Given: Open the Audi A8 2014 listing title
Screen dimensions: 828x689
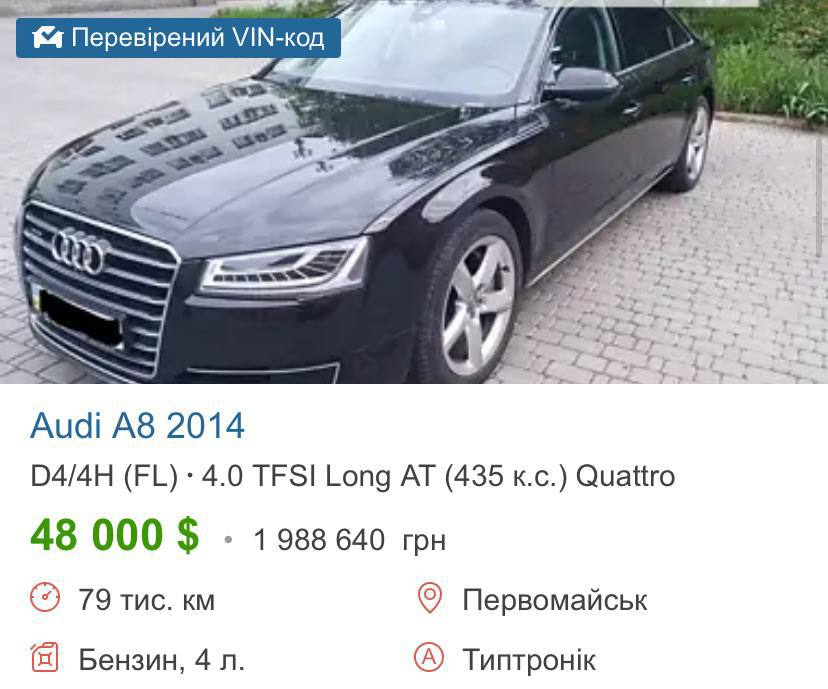Looking at the screenshot, I should (137, 425).
